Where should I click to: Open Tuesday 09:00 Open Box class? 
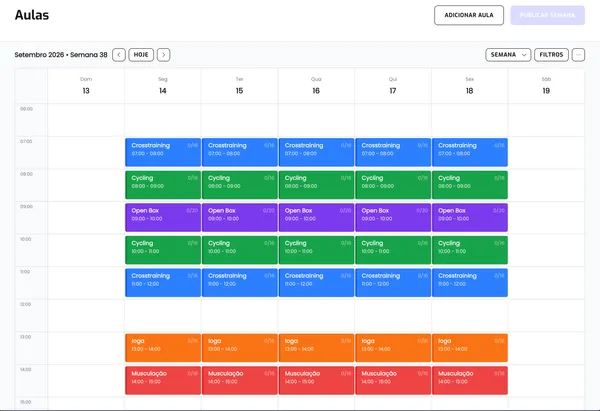(x=240, y=217)
